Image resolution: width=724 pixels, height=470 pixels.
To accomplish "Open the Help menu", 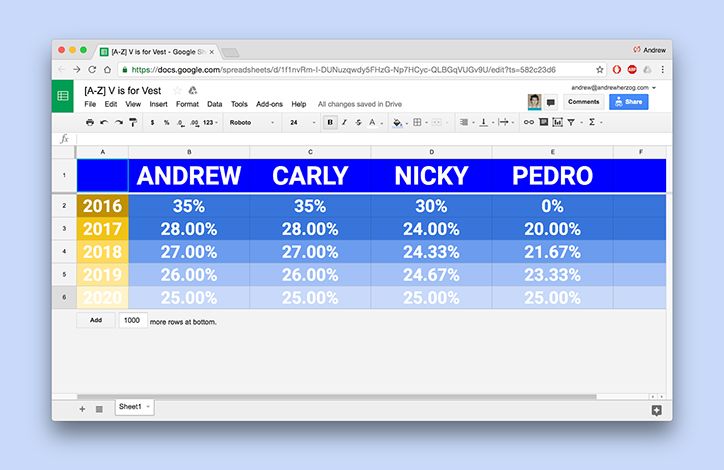I will point(299,104).
